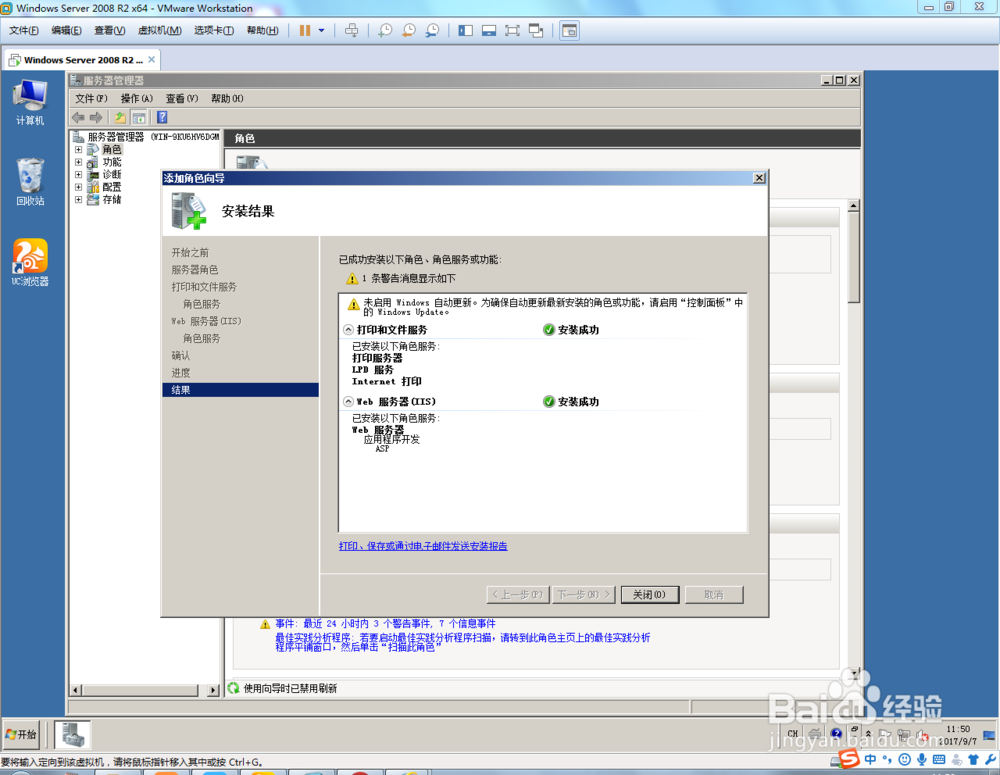Click the up-level icon in Server Manager toolbar
Viewport: 1000px width, 775px height.
[119, 117]
